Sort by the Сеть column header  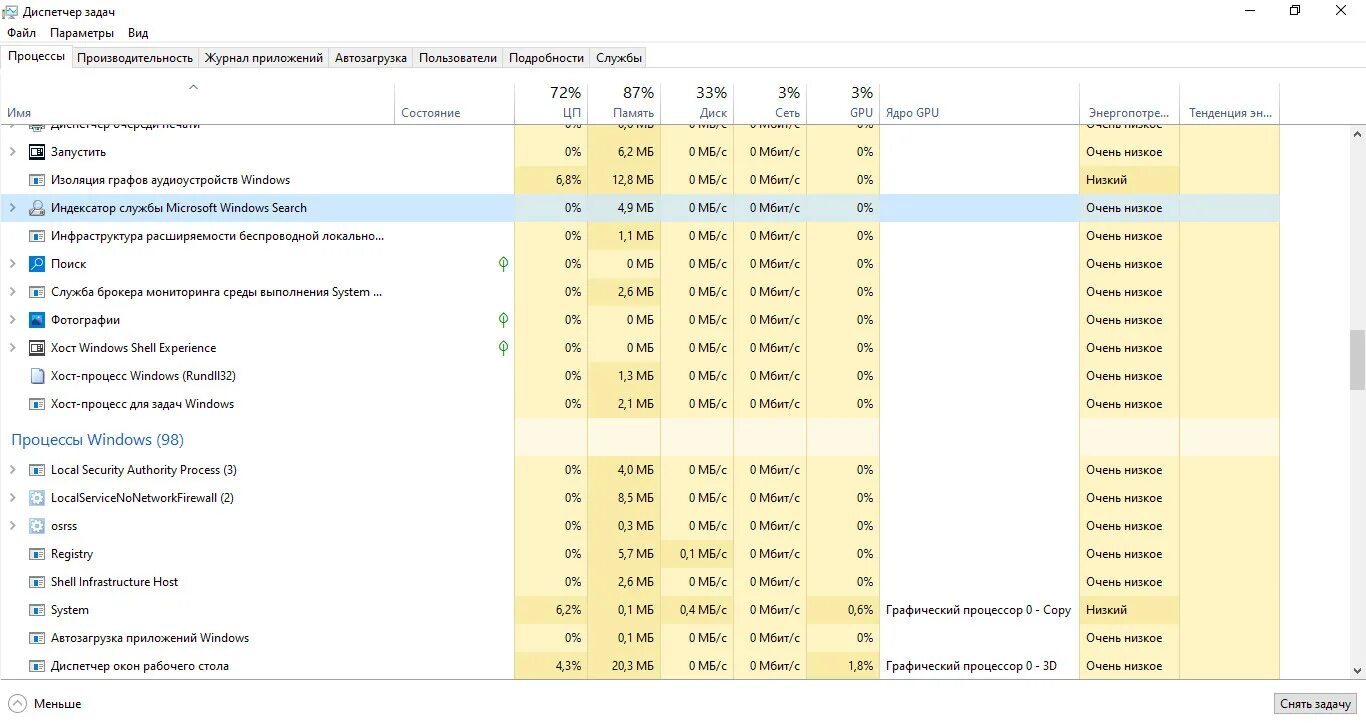(770, 102)
